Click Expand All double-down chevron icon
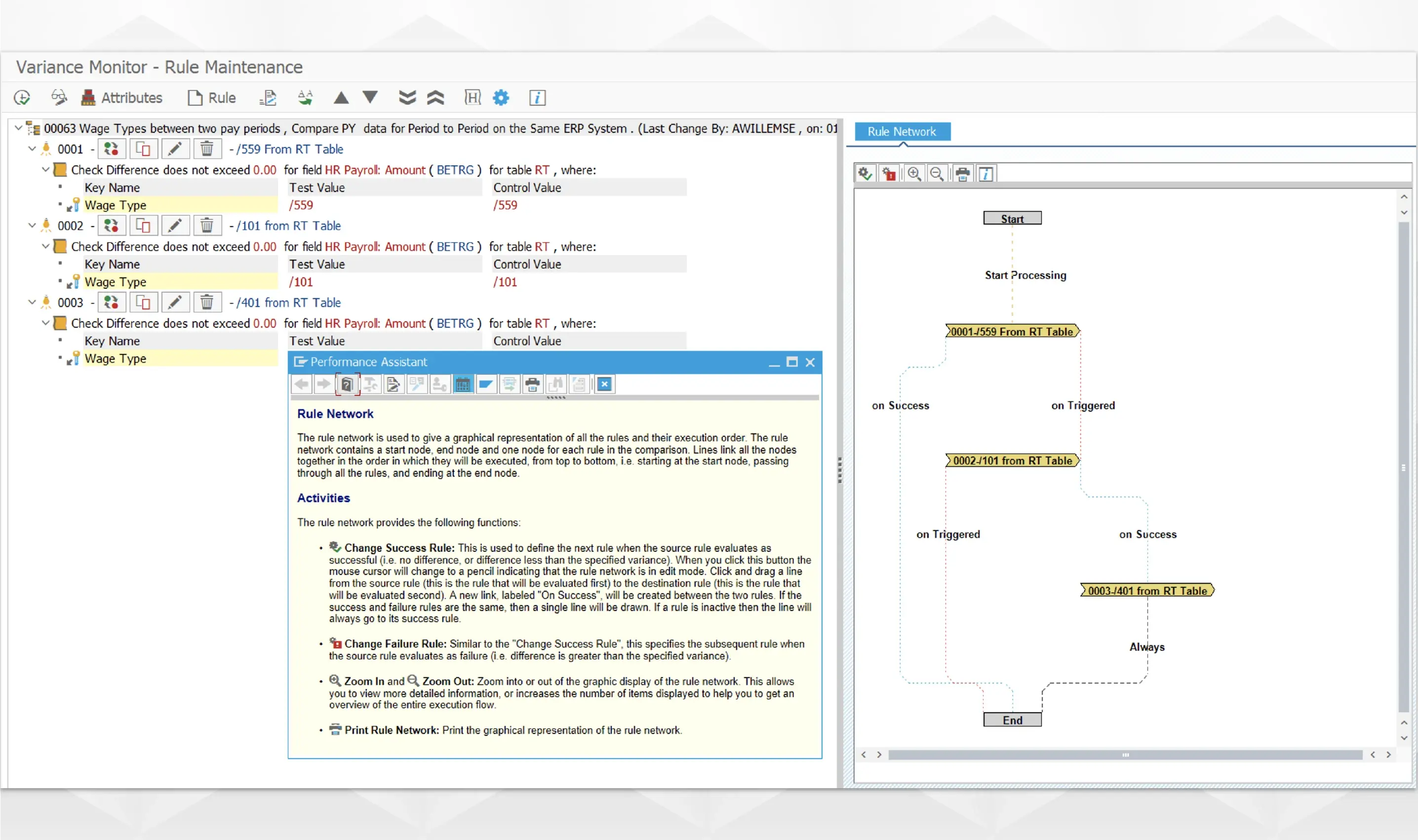 407,98
